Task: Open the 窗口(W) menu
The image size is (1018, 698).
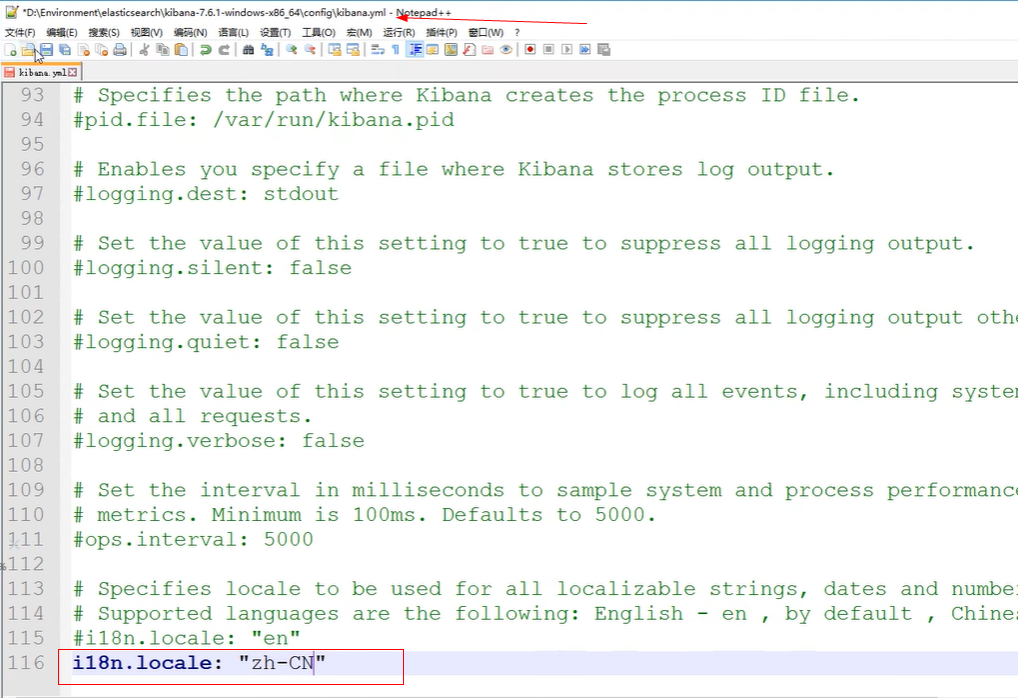Action: tap(486, 32)
